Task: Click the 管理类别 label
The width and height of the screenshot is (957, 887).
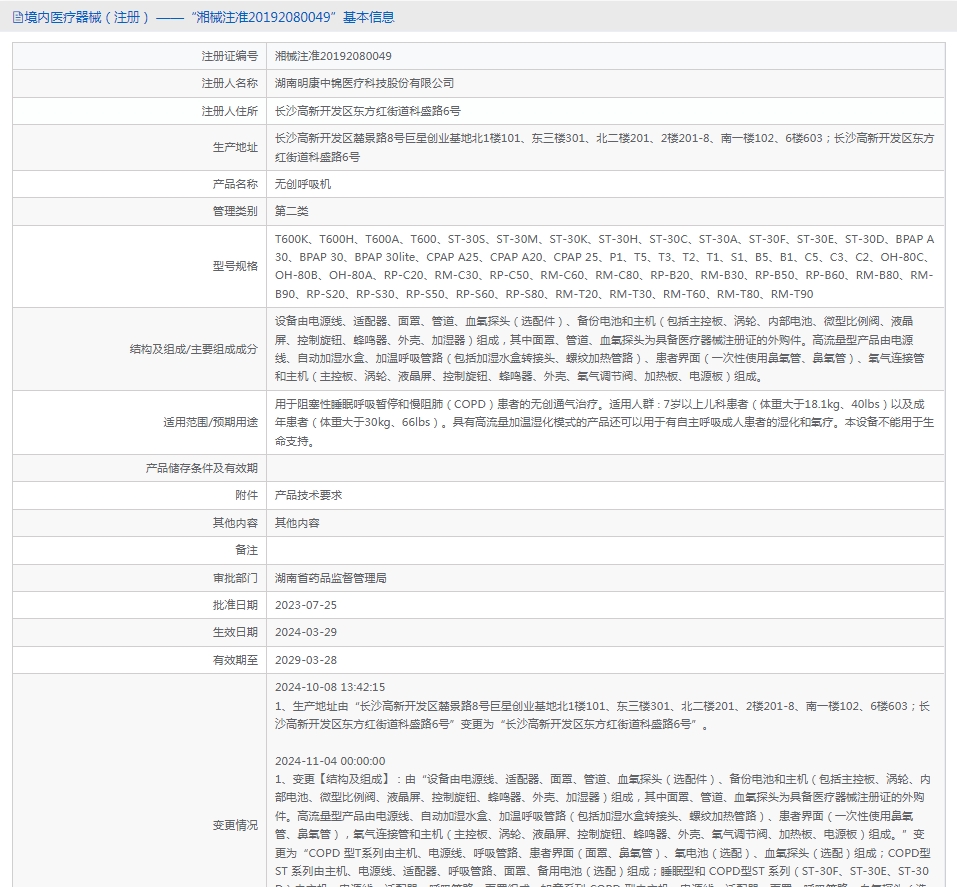Action: coord(235,211)
